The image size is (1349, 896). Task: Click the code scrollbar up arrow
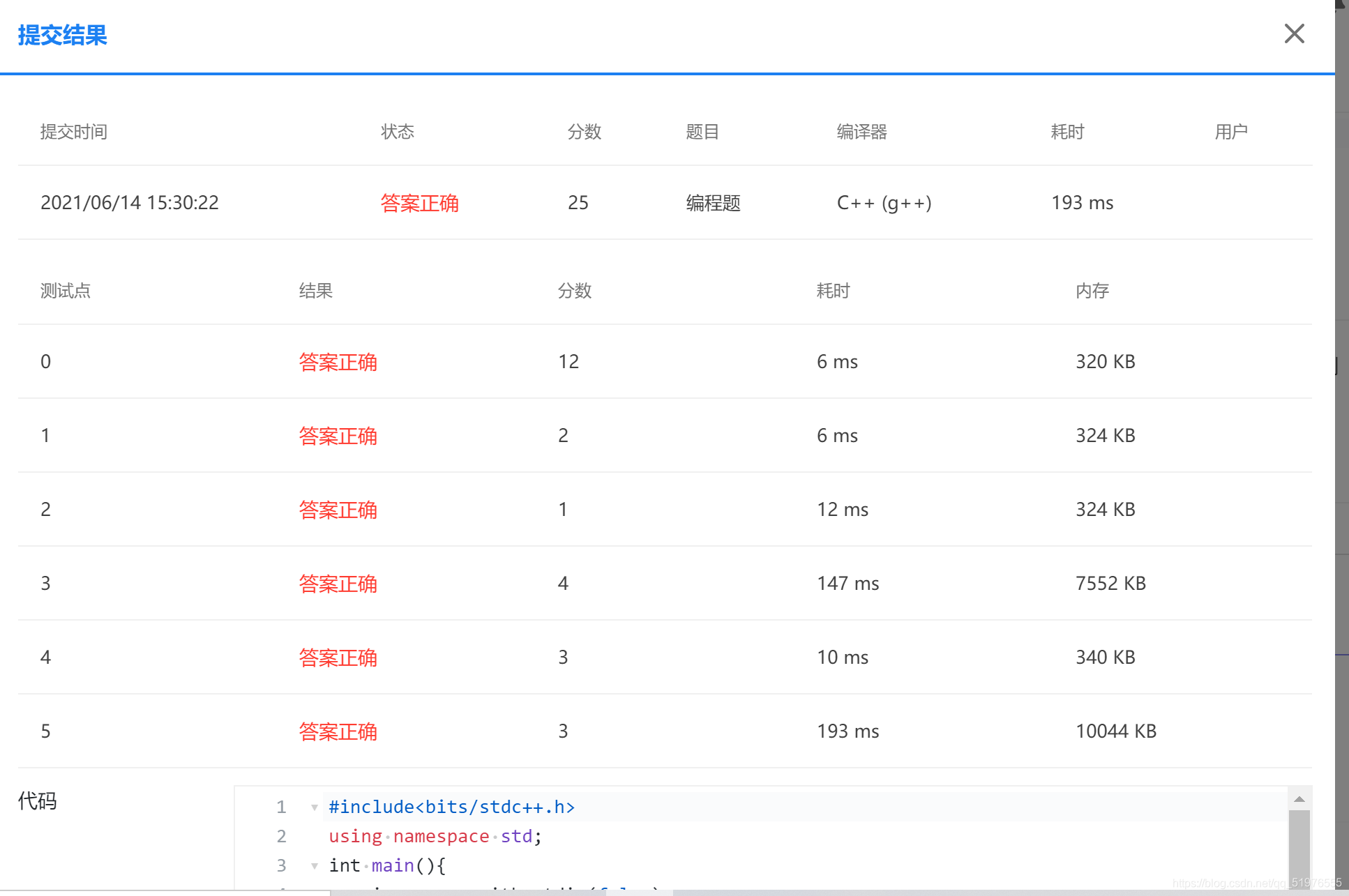pos(1299,799)
